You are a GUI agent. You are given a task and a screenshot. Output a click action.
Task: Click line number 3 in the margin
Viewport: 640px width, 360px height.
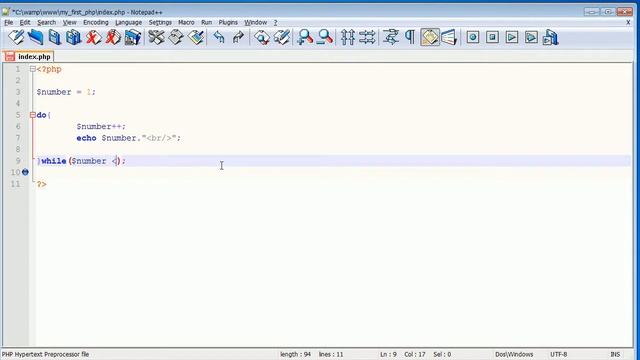tap(18, 92)
